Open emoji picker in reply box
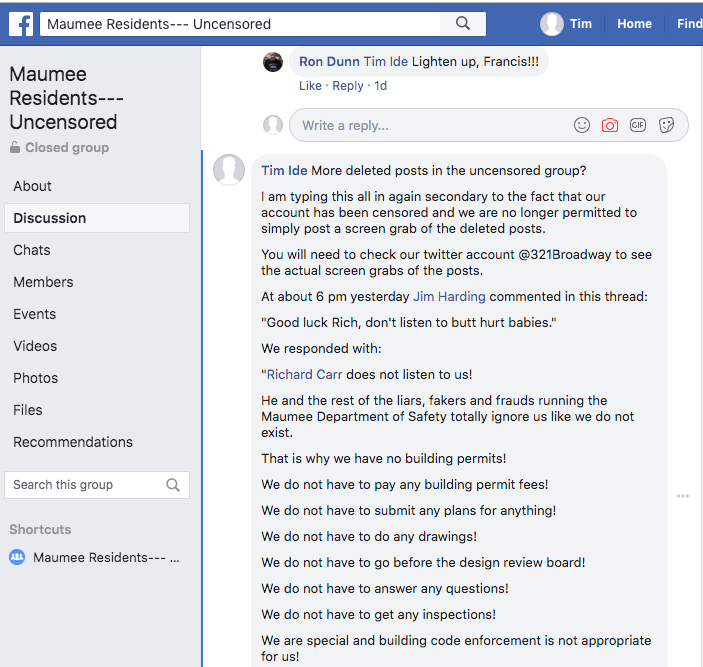 coord(582,125)
